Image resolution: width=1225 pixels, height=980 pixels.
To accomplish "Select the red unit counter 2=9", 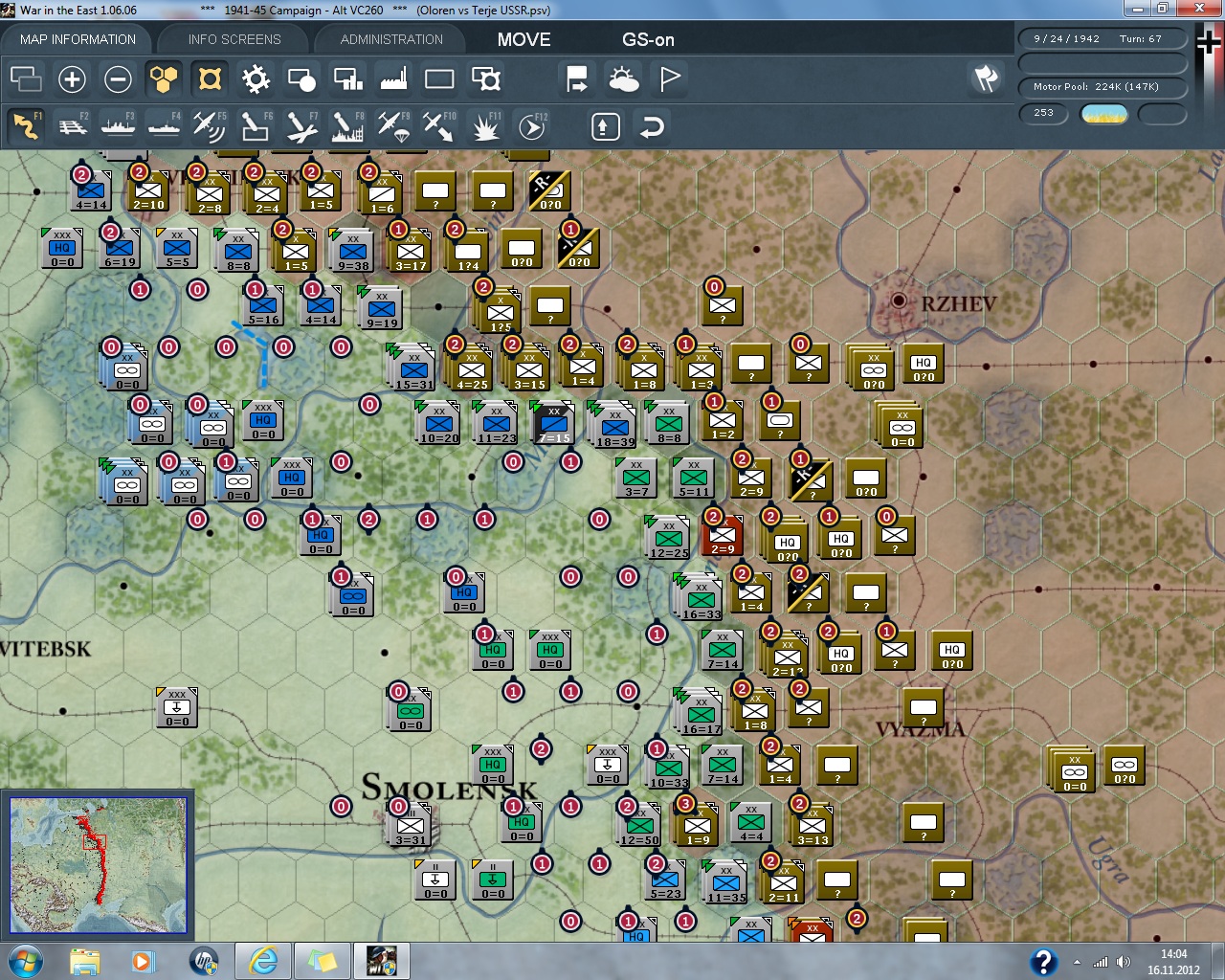I will click(723, 538).
